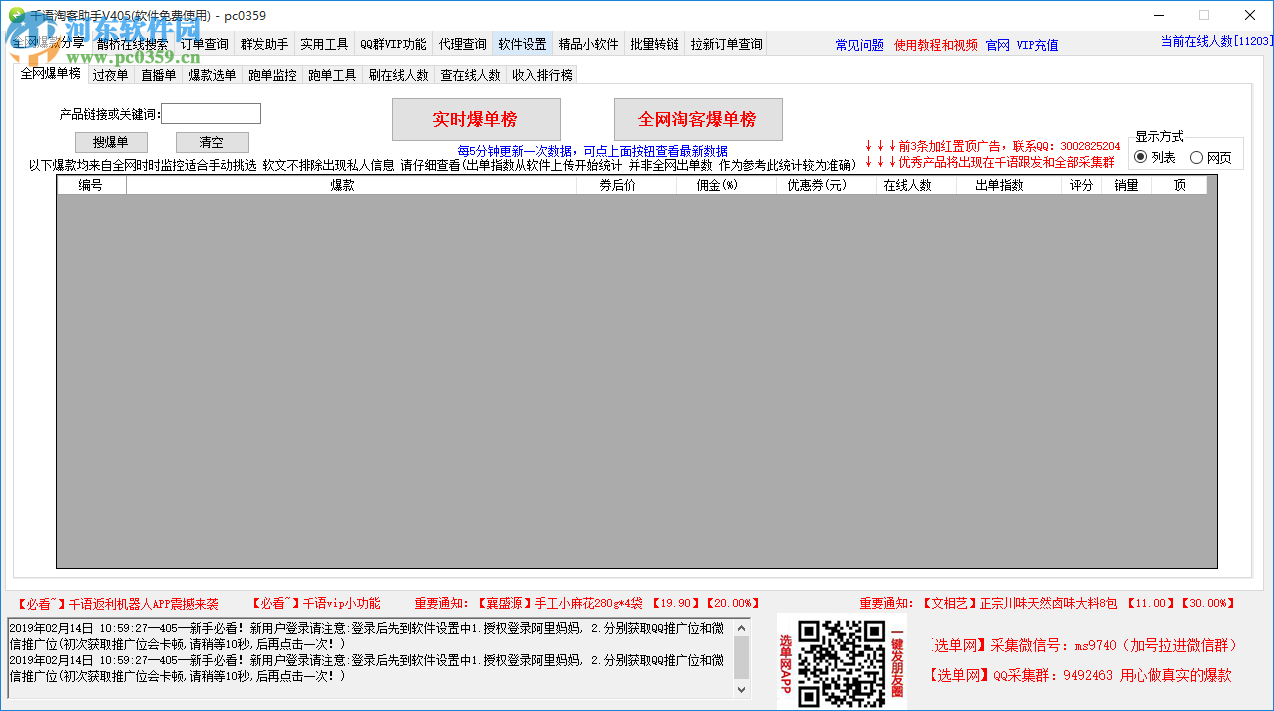Open the 千语返利机器人APP震撼来袭 notice
Screen dimensions: 1274x711
coord(116,604)
